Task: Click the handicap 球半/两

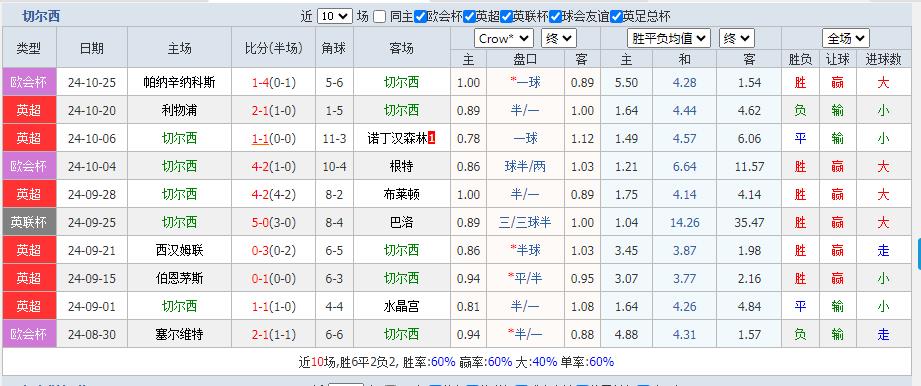Action: [x=525, y=167]
